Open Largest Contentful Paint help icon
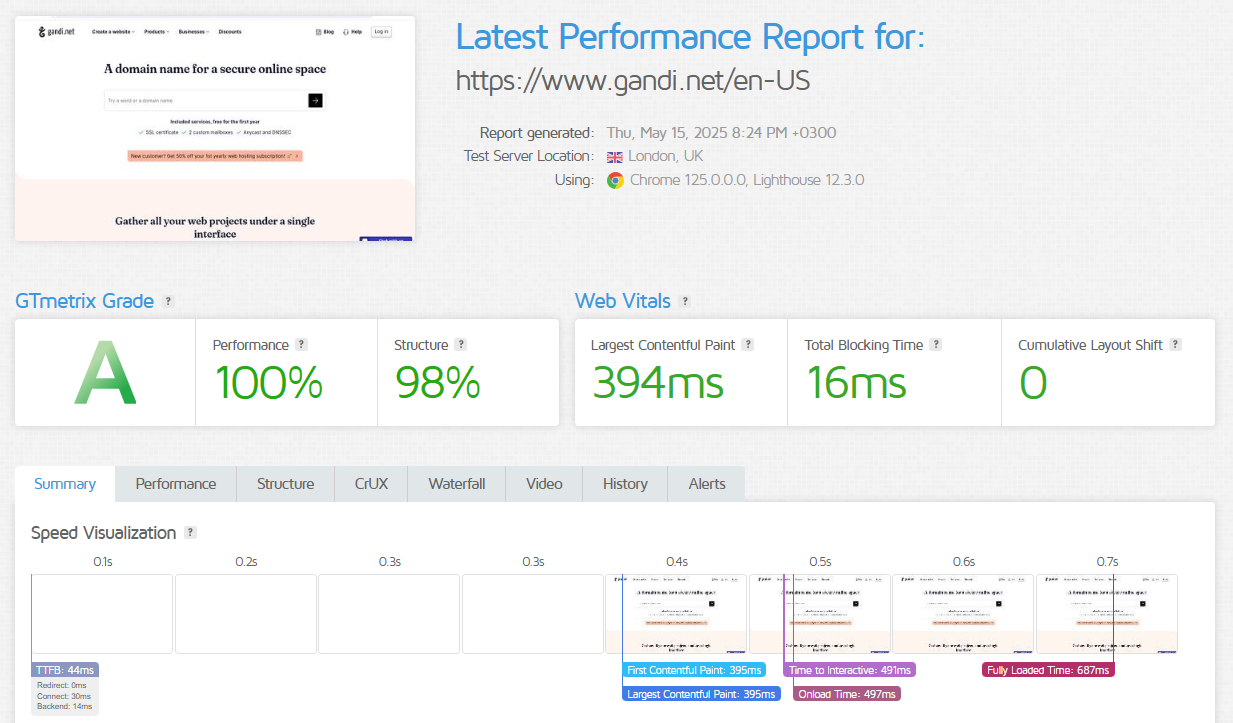The image size is (1233, 723). (748, 344)
